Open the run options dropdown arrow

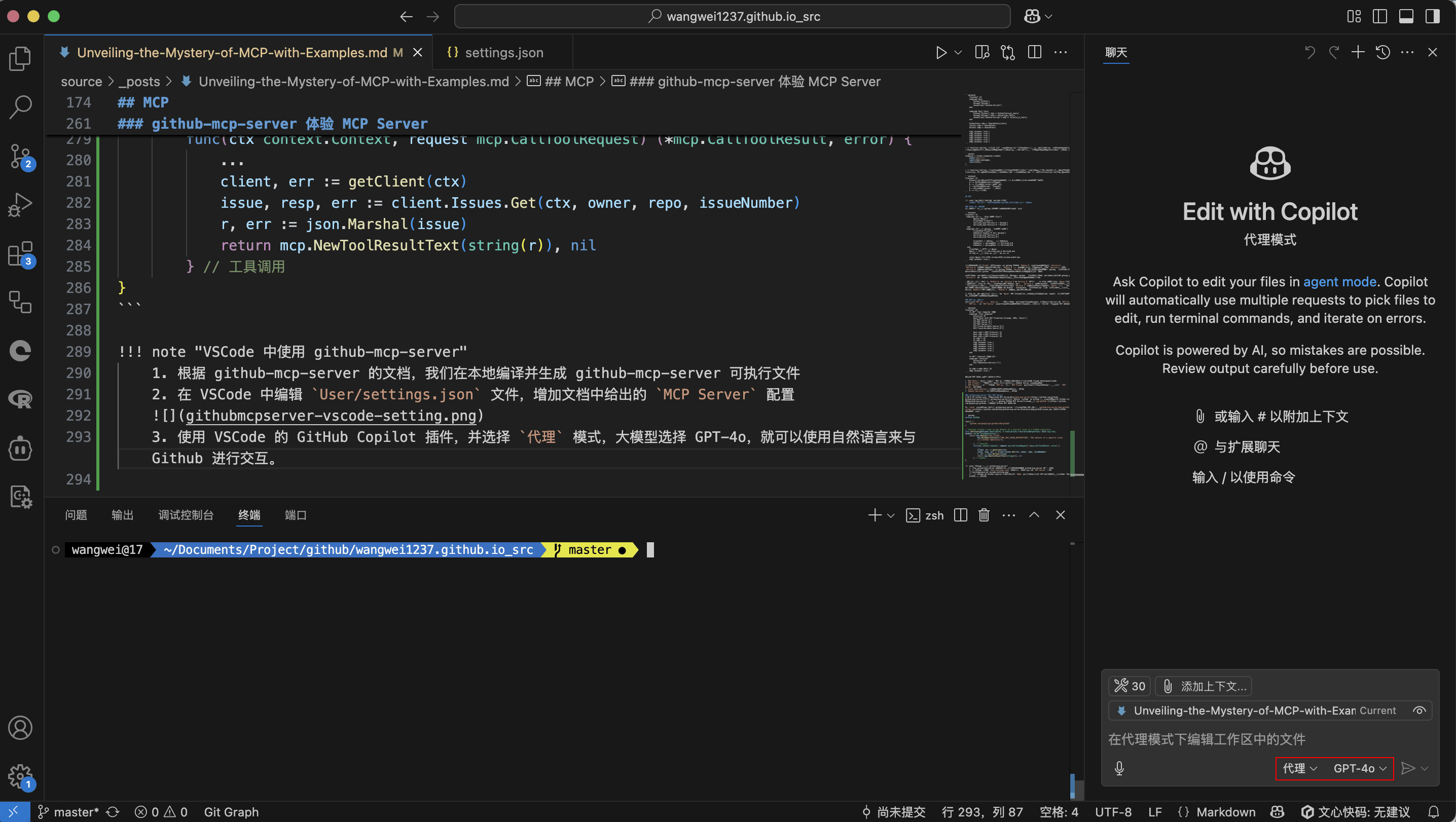point(958,53)
